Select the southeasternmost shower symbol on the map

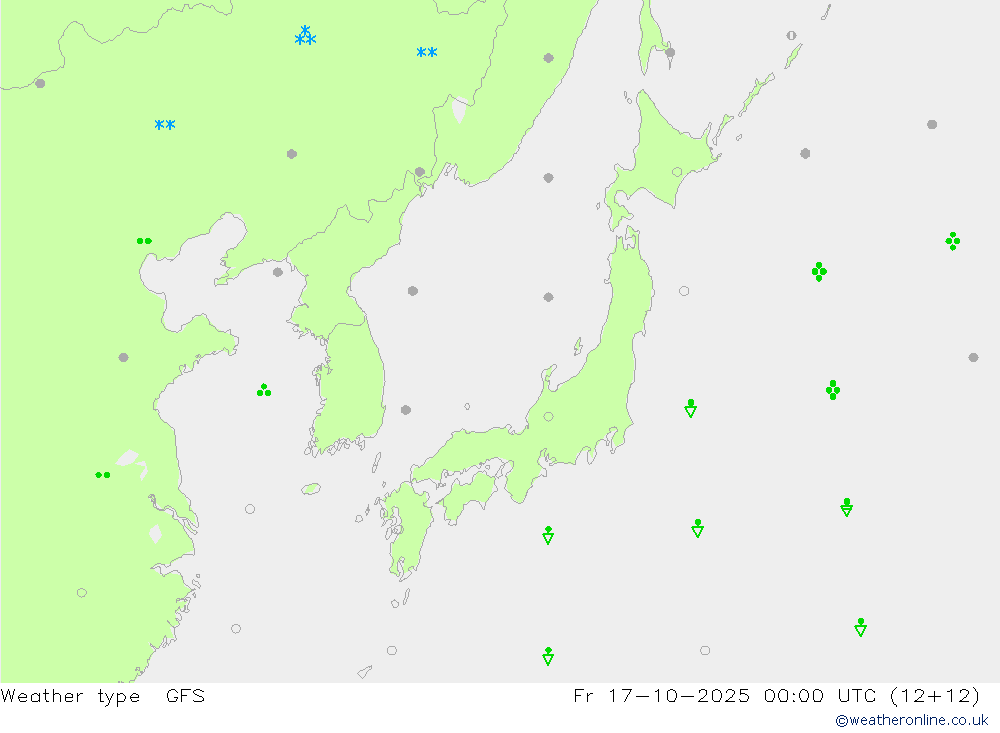click(860, 627)
